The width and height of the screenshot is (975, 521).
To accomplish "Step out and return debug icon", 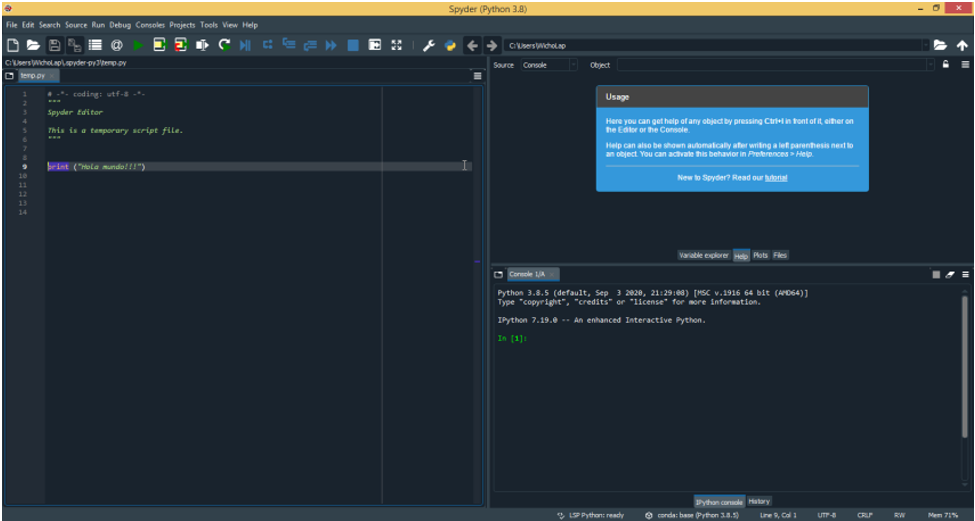I will (x=310, y=45).
